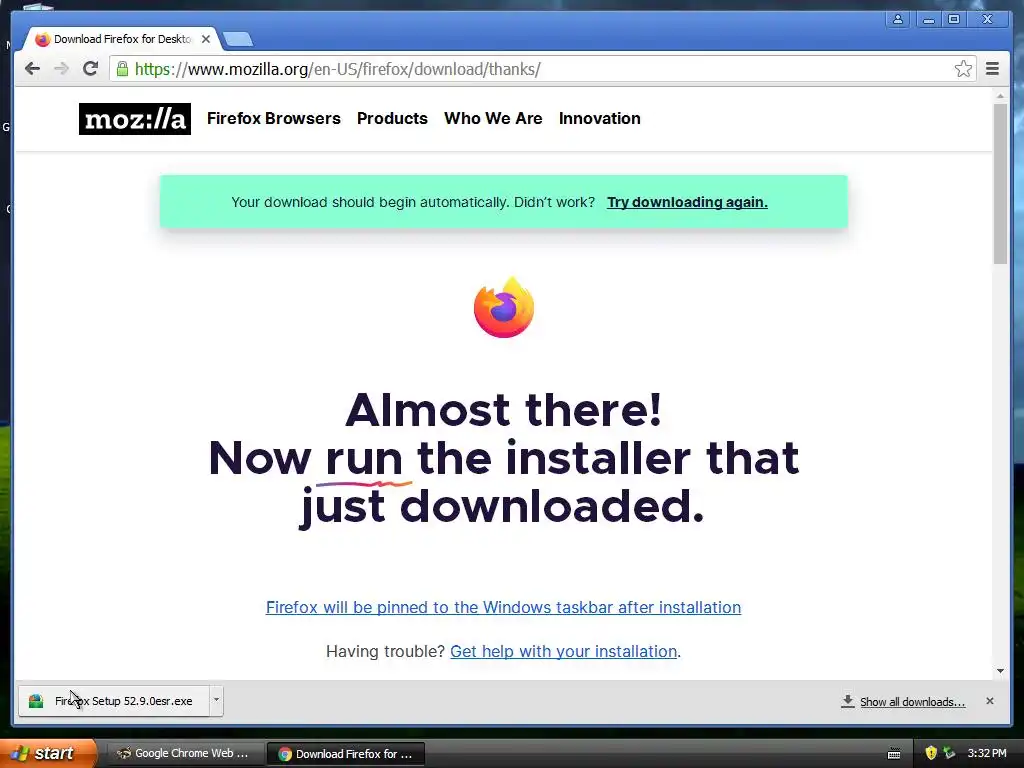Viewport: 1024px width, 768px height.
Task: Reload the page with refresh icon
Action: (x=91, y=69)
